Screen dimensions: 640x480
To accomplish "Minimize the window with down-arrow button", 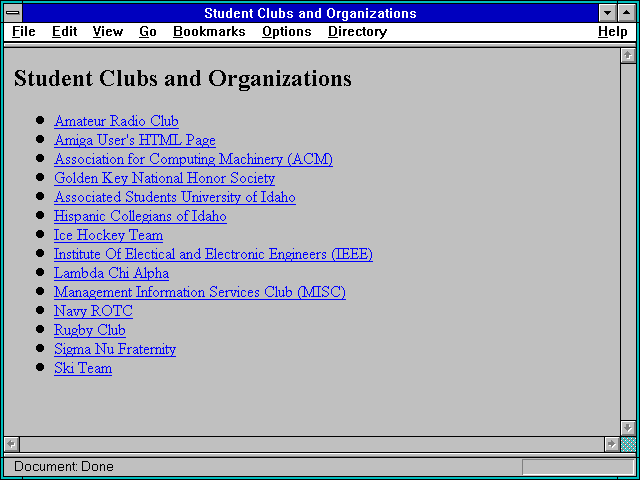I will pos(608,13).
